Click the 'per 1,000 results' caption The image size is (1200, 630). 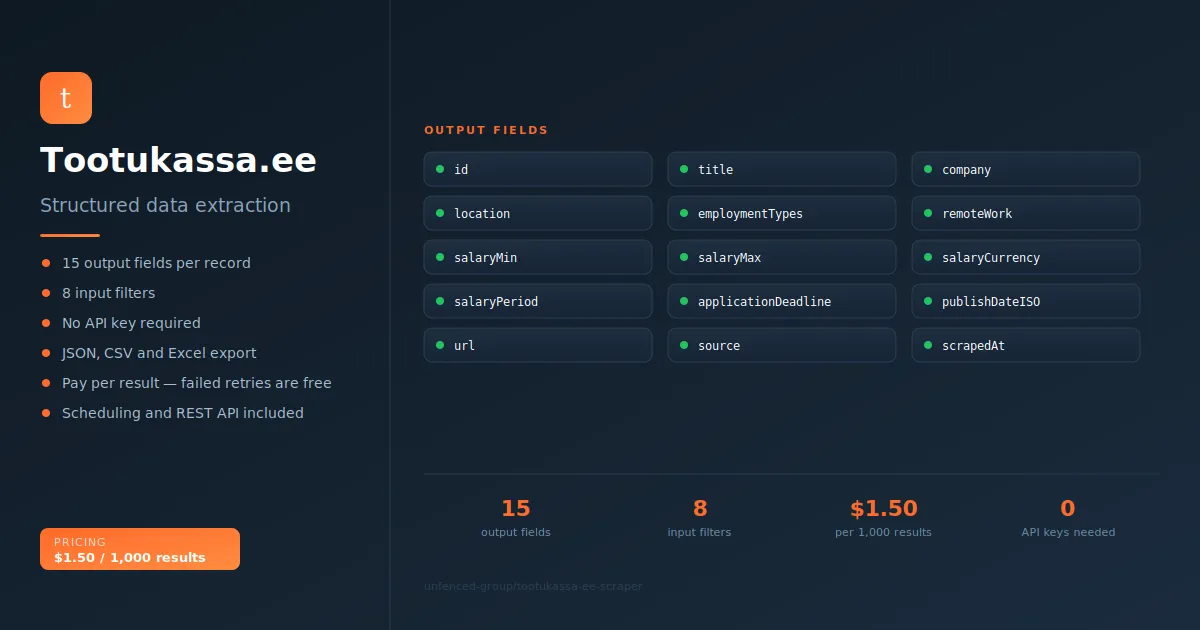coord(884,532)
